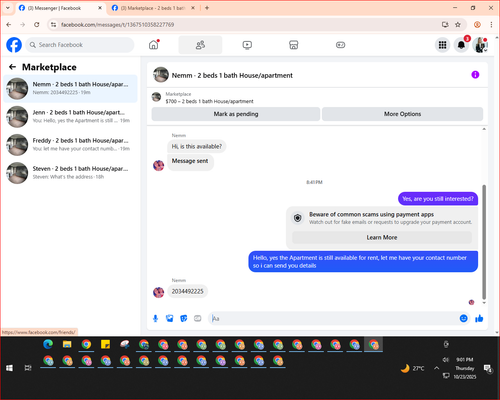Screen dimensions: 500x400
Task: Open the Chrome three-dot menu
Action: click(x=491, y=24)
